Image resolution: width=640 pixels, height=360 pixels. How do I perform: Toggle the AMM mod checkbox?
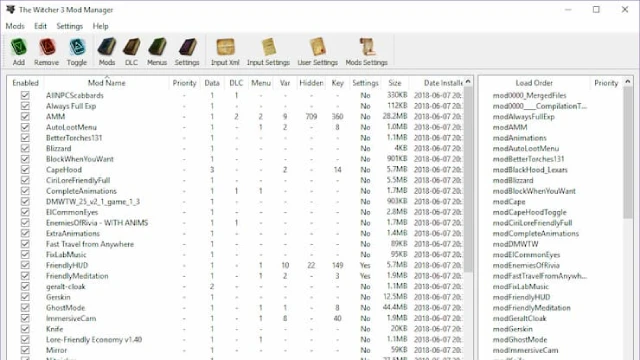pos(25,116)
